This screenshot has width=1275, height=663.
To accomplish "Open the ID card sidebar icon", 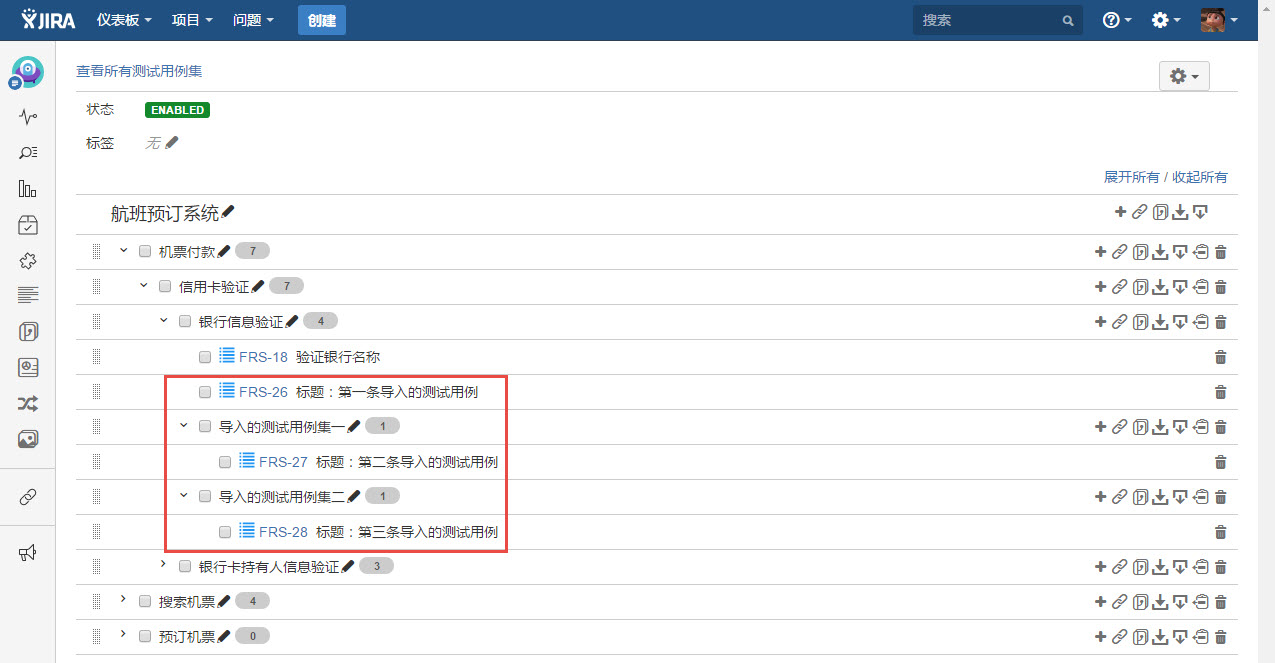I will 28,367.
